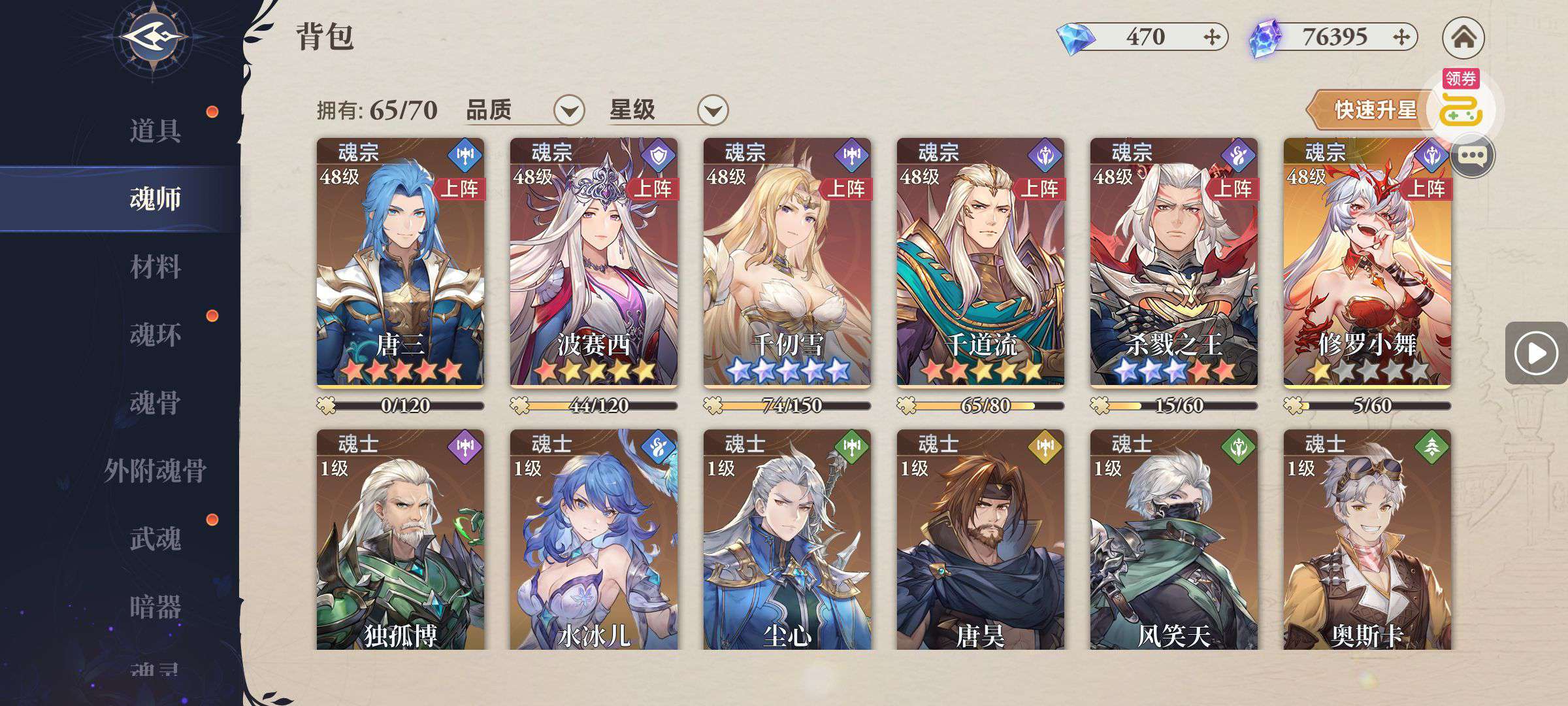Go back using the compass arrow icon
This screenshot has height=706, width=1568.
[153, 36]
